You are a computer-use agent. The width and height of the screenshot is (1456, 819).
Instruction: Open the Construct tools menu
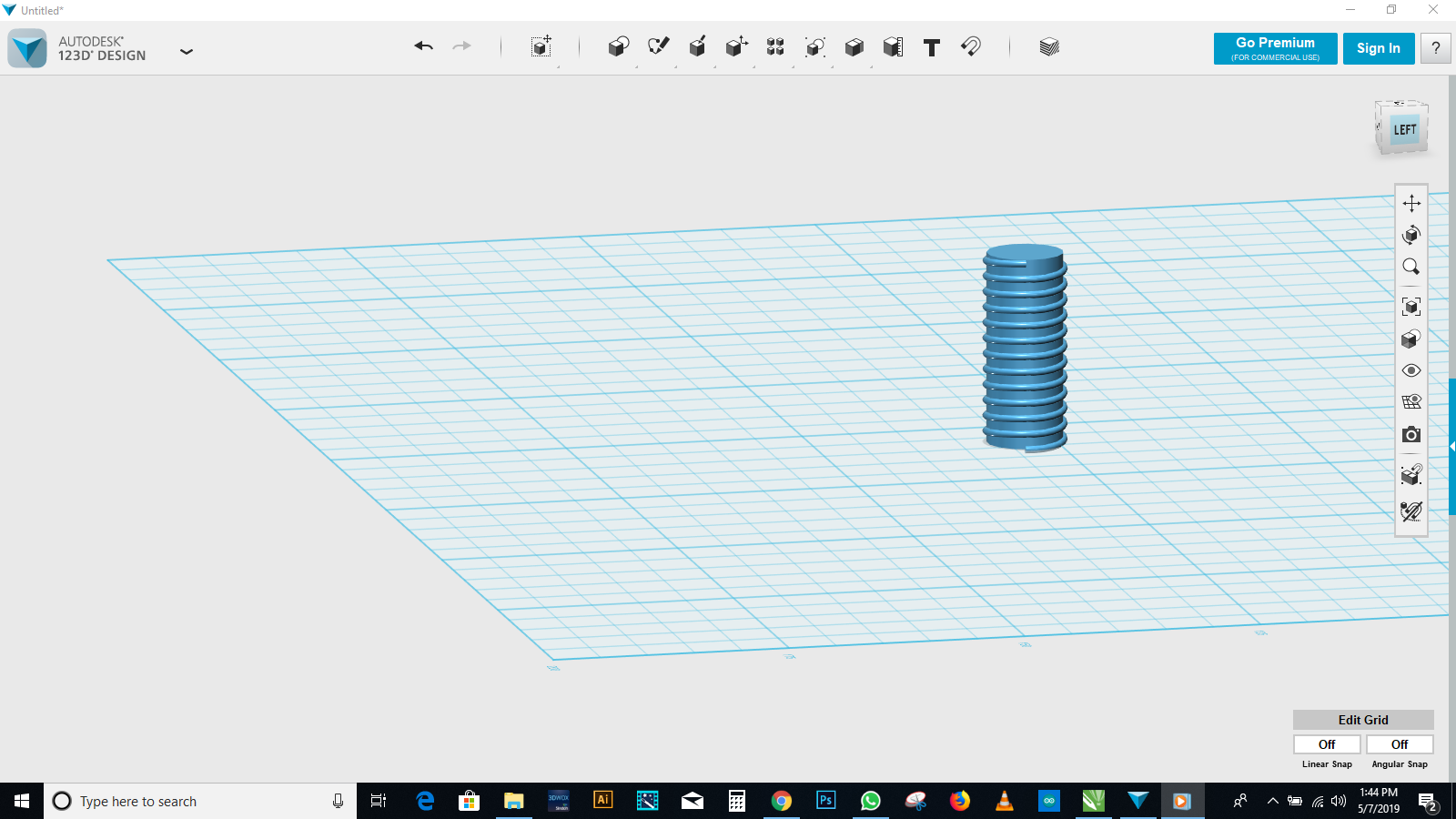[698, 46]
